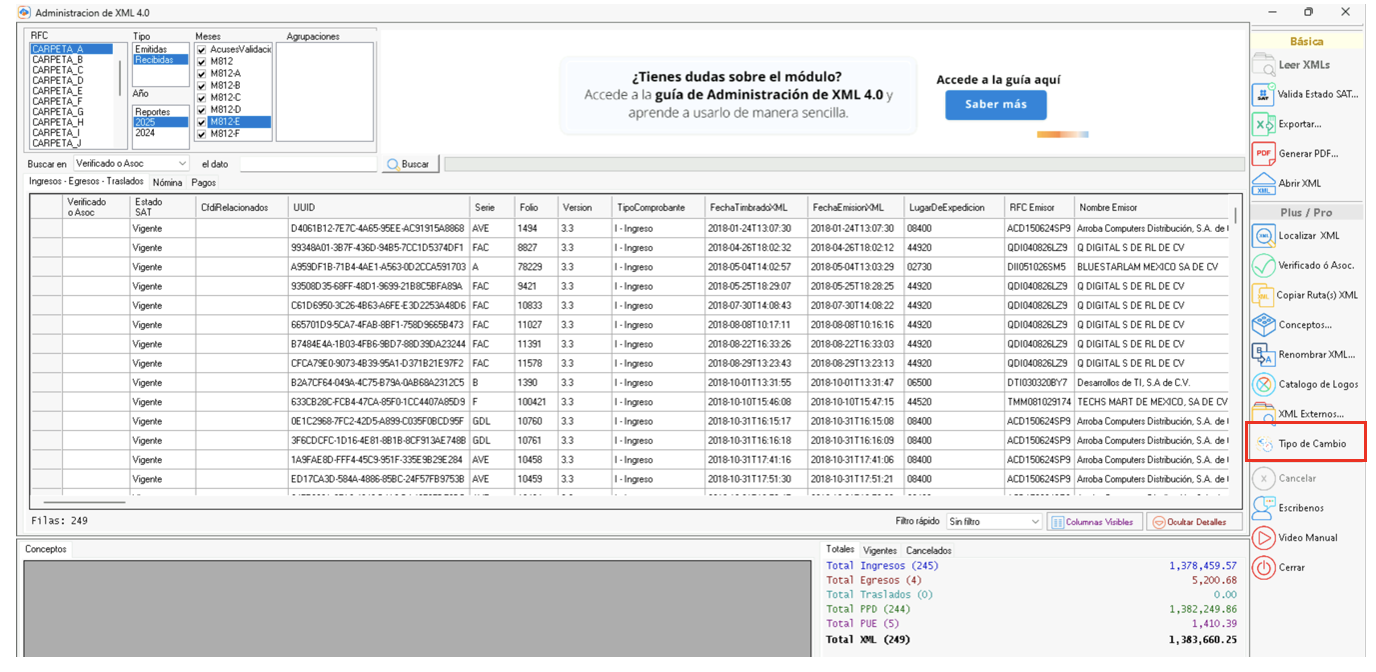This screenshot has height=672, width=1376.
Task: Click the el dato search field
Action: (308, 163)
